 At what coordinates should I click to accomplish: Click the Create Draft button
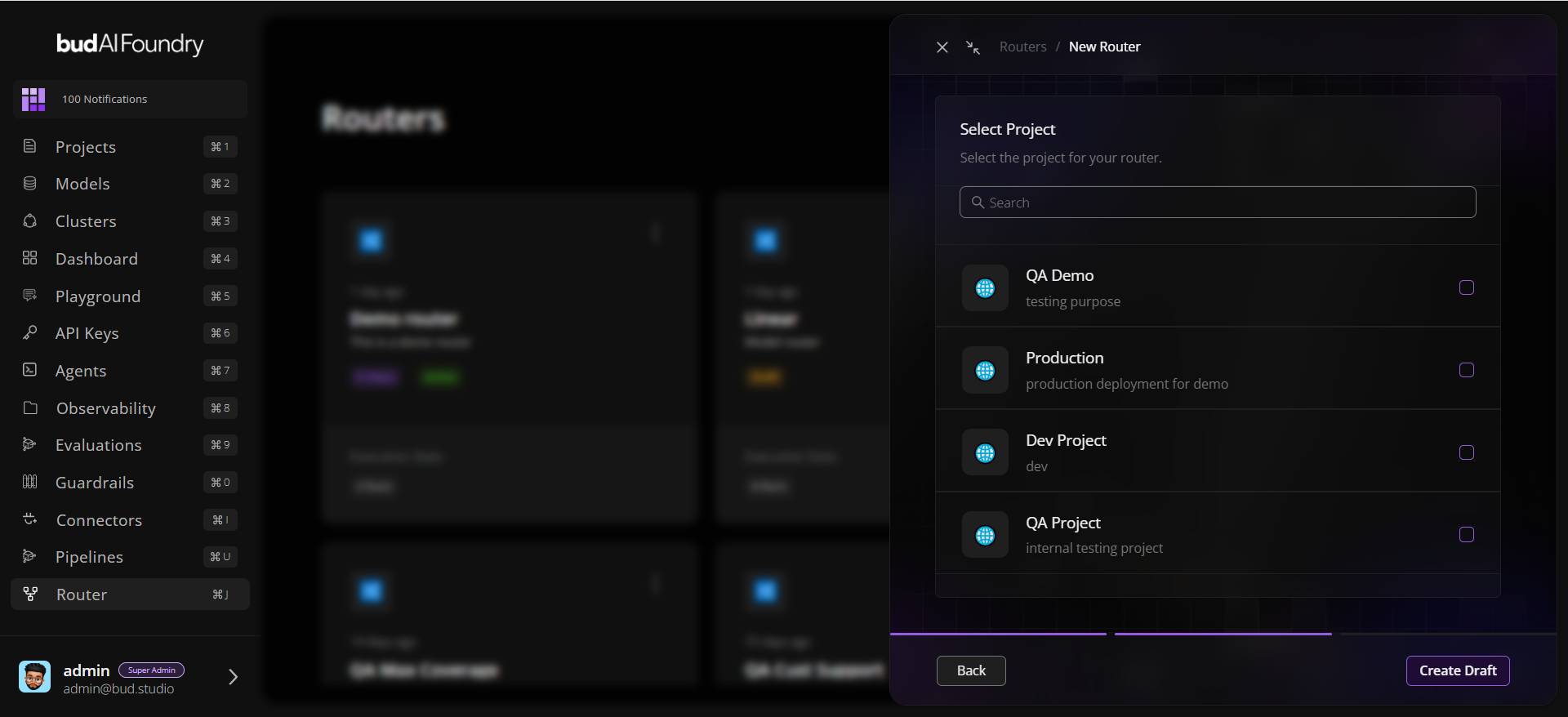pyautogui.click(x=1458, y=670)
